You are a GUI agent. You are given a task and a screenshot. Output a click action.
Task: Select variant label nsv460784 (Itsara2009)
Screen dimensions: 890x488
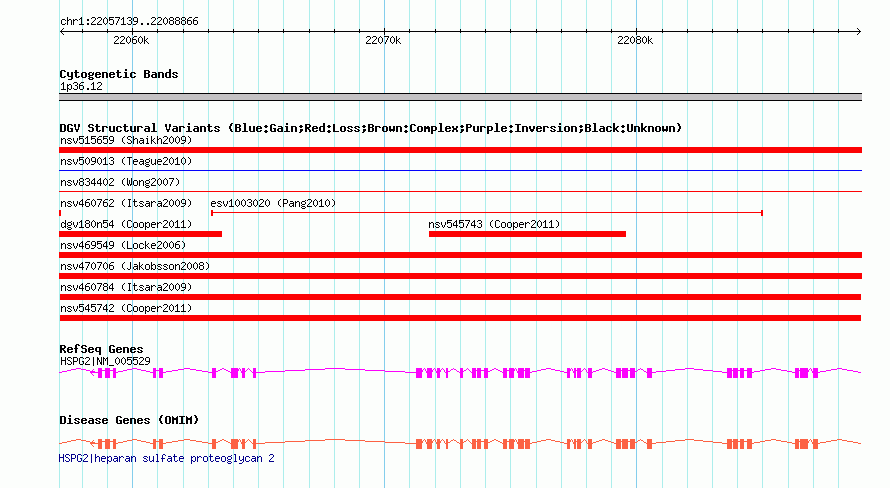pyautogui.click(x=126, y=287)
